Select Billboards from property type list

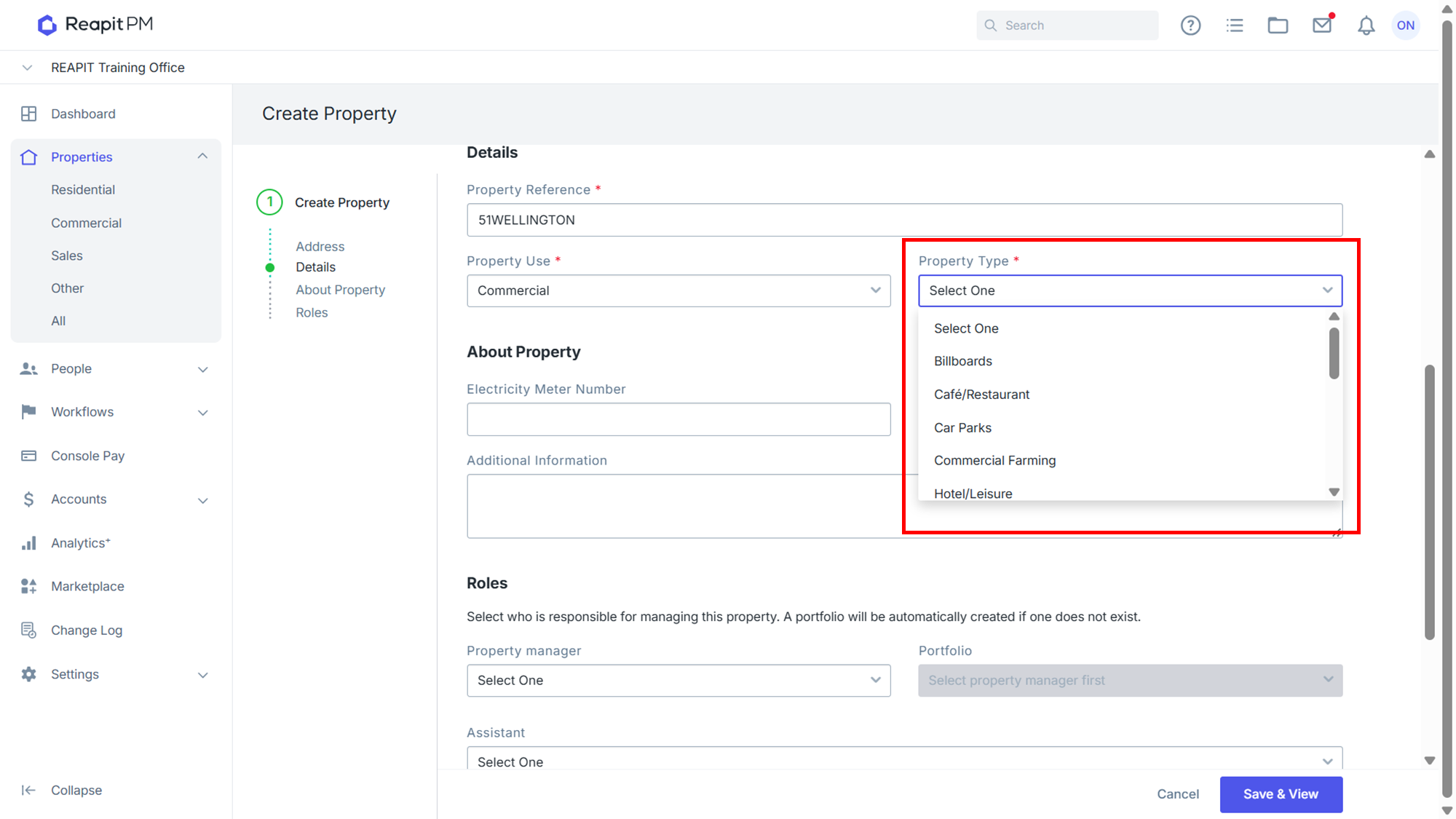pos(1123,361)
